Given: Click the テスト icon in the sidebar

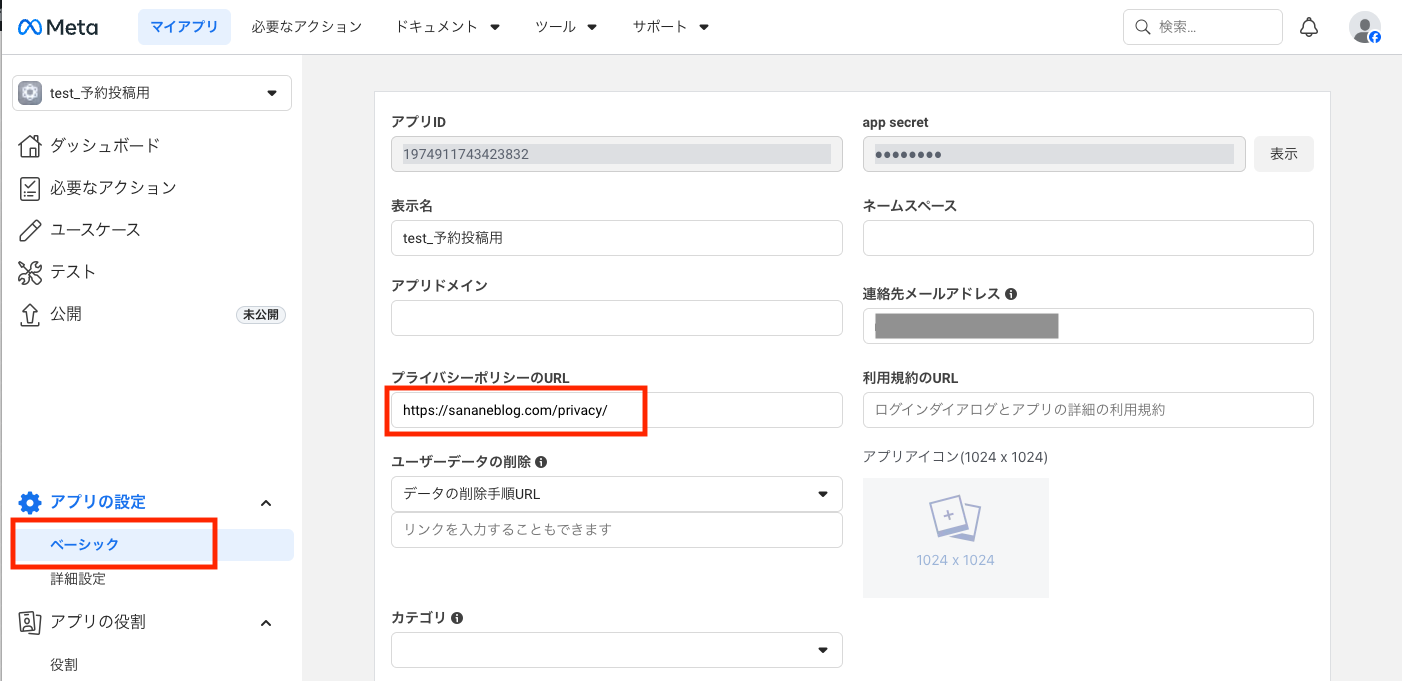Looking at the screenshot, I should [x=30, y=271].
